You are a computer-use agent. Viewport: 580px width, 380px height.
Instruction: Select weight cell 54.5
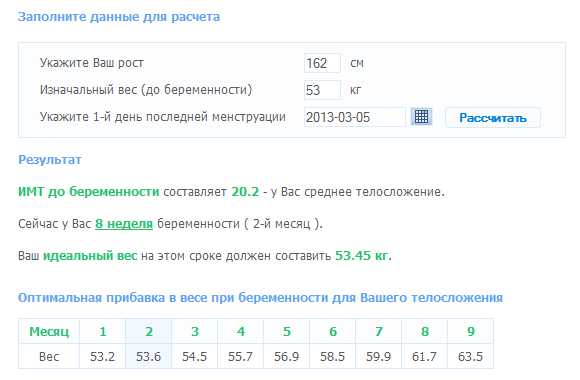pos(195,356)
